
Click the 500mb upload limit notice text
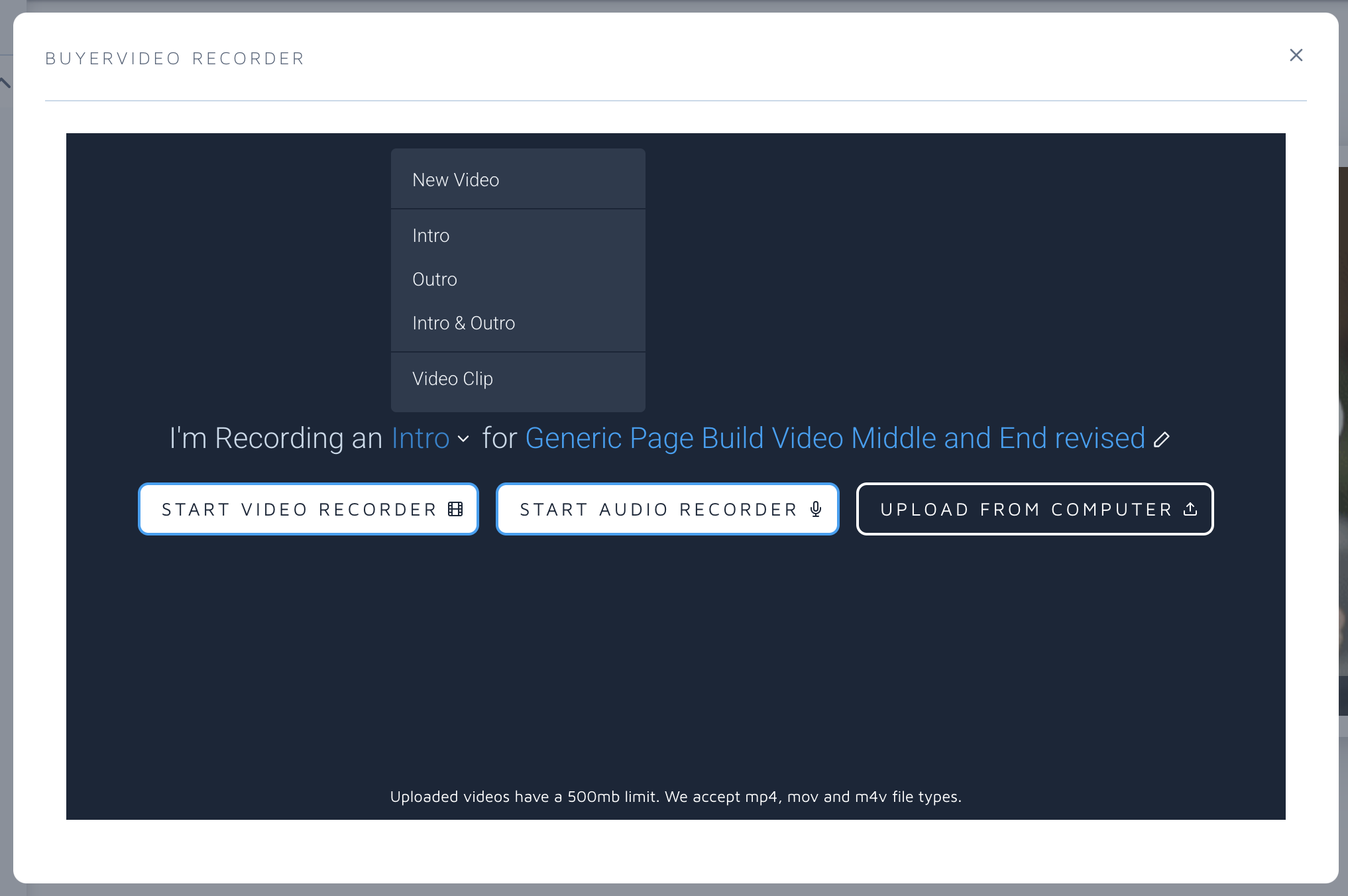coord(675,797)
